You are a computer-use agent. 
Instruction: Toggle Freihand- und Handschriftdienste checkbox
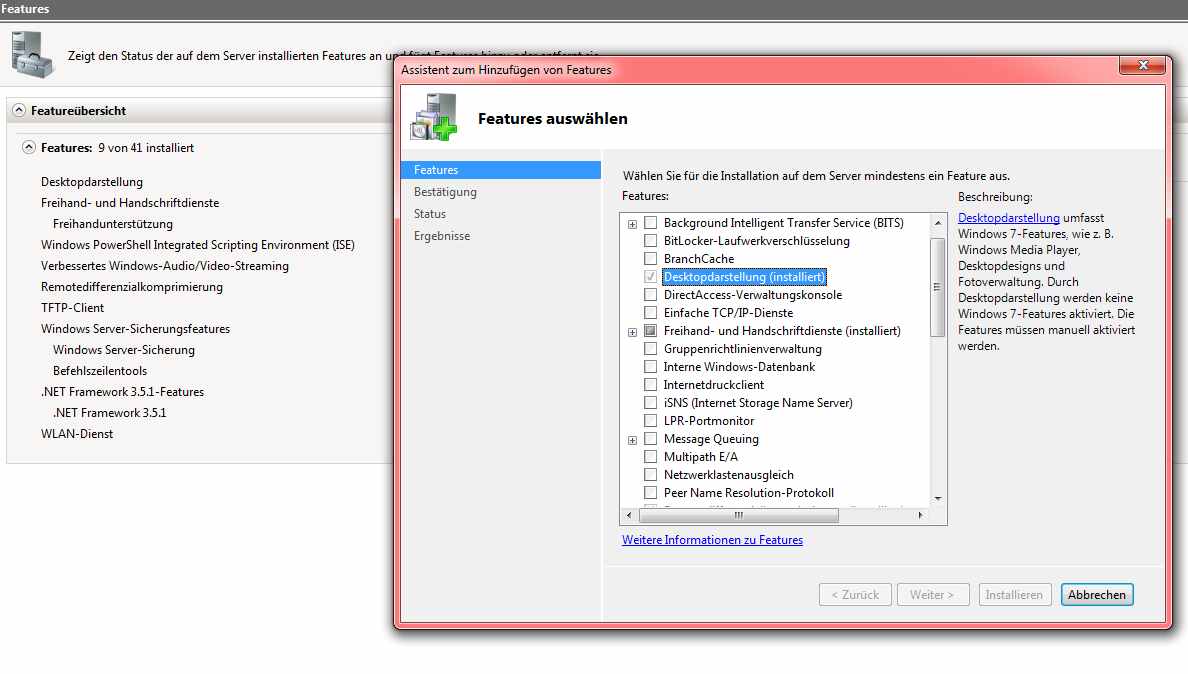click(x=650, y=331)
